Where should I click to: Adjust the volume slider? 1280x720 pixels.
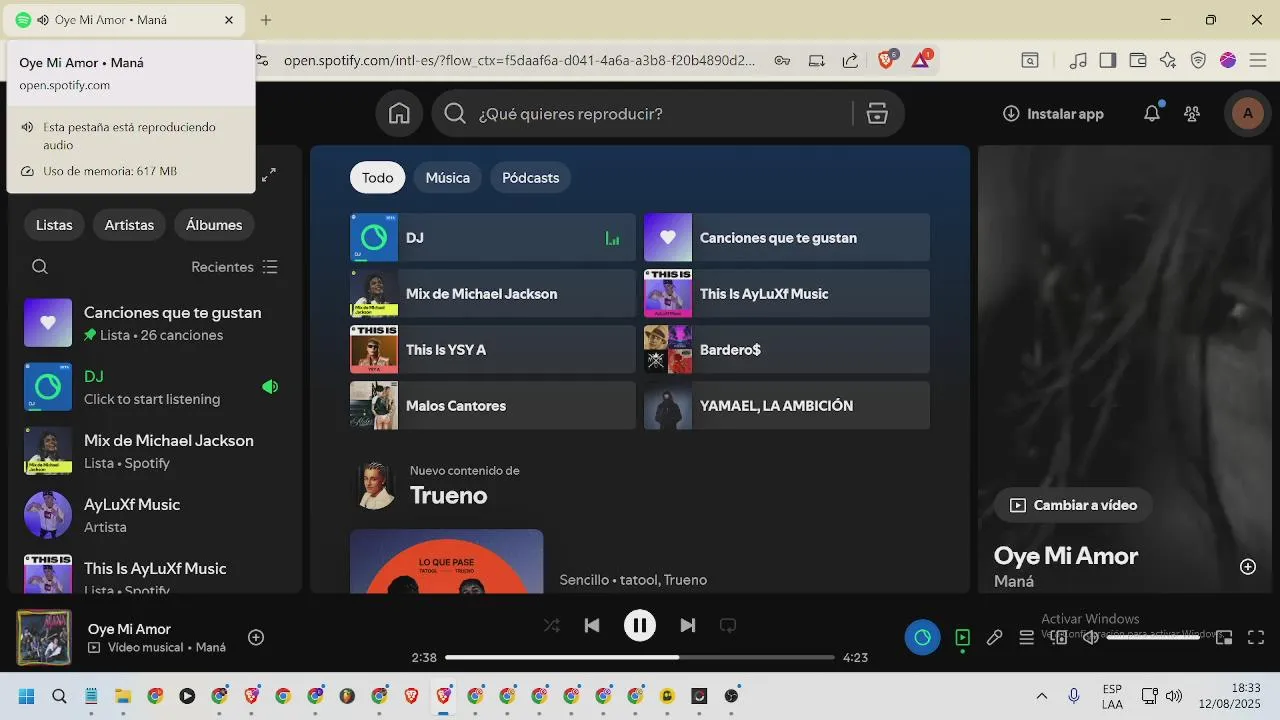tap(1153, 637)
